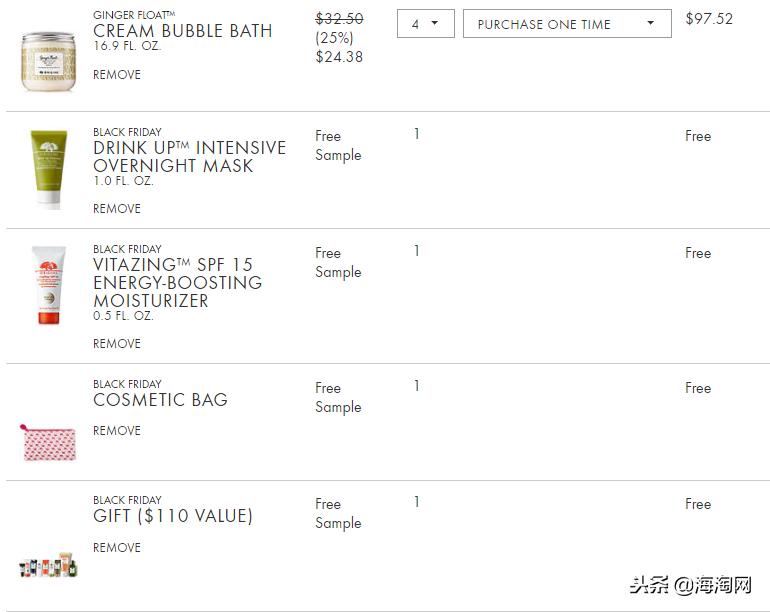This screenshot has width=770, height=612.
Task: Open Drink Up Intensive Overnight Mask title
Action: 189,157
